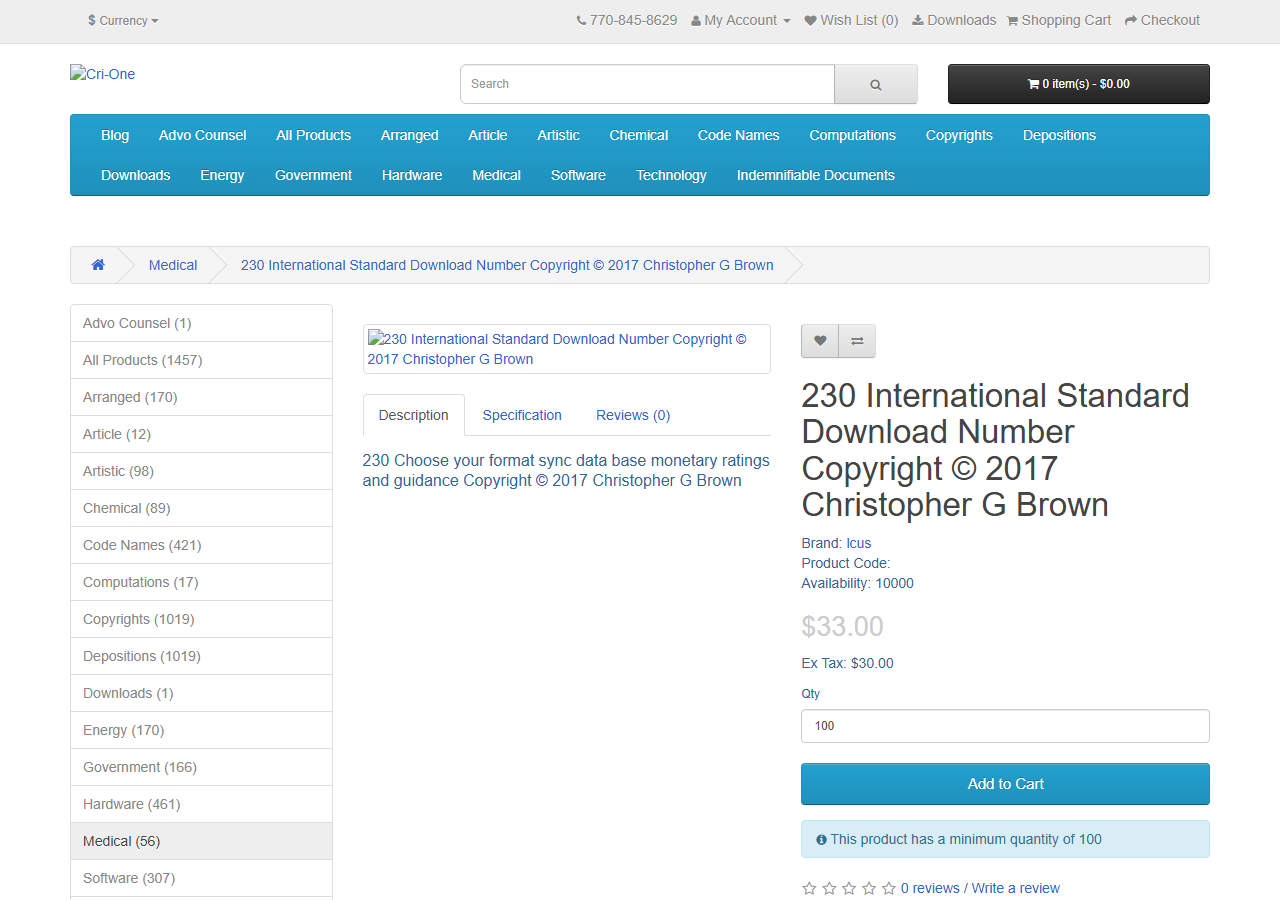The image size is (1280, 900).
Task: Open Code Names in navigation menu
Action: [739, 135]
